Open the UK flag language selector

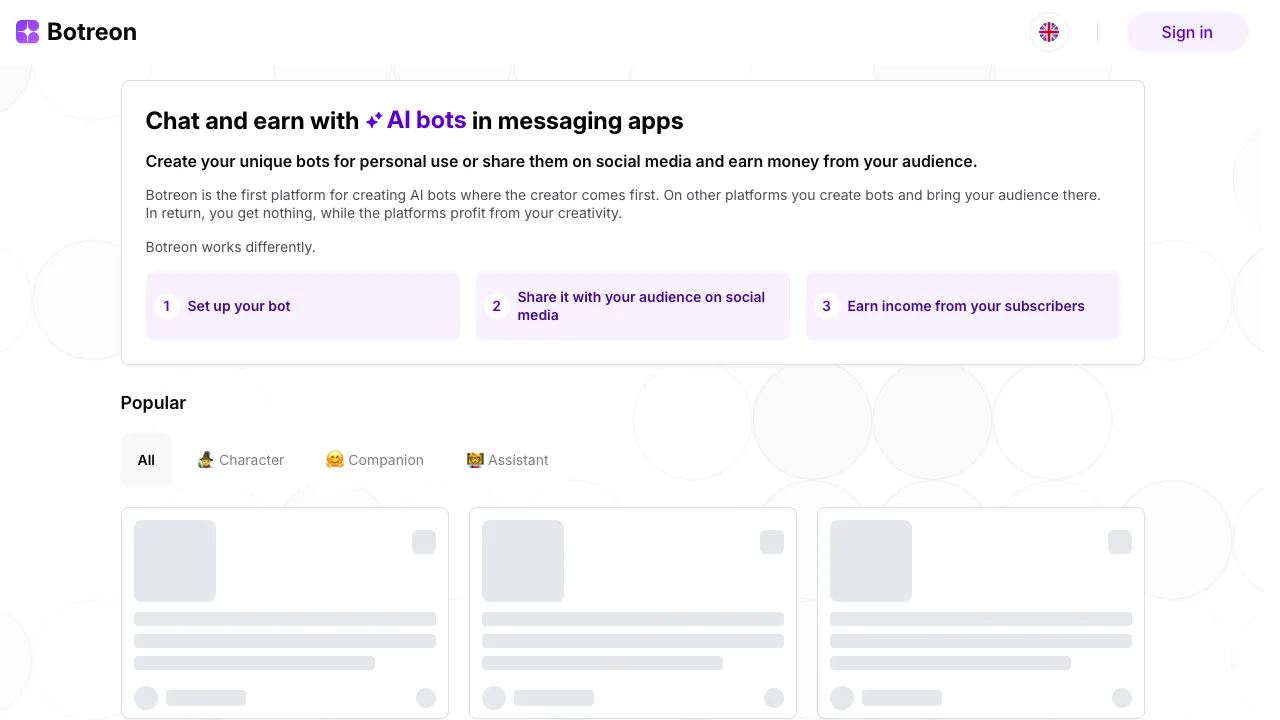coord(1049,32)
